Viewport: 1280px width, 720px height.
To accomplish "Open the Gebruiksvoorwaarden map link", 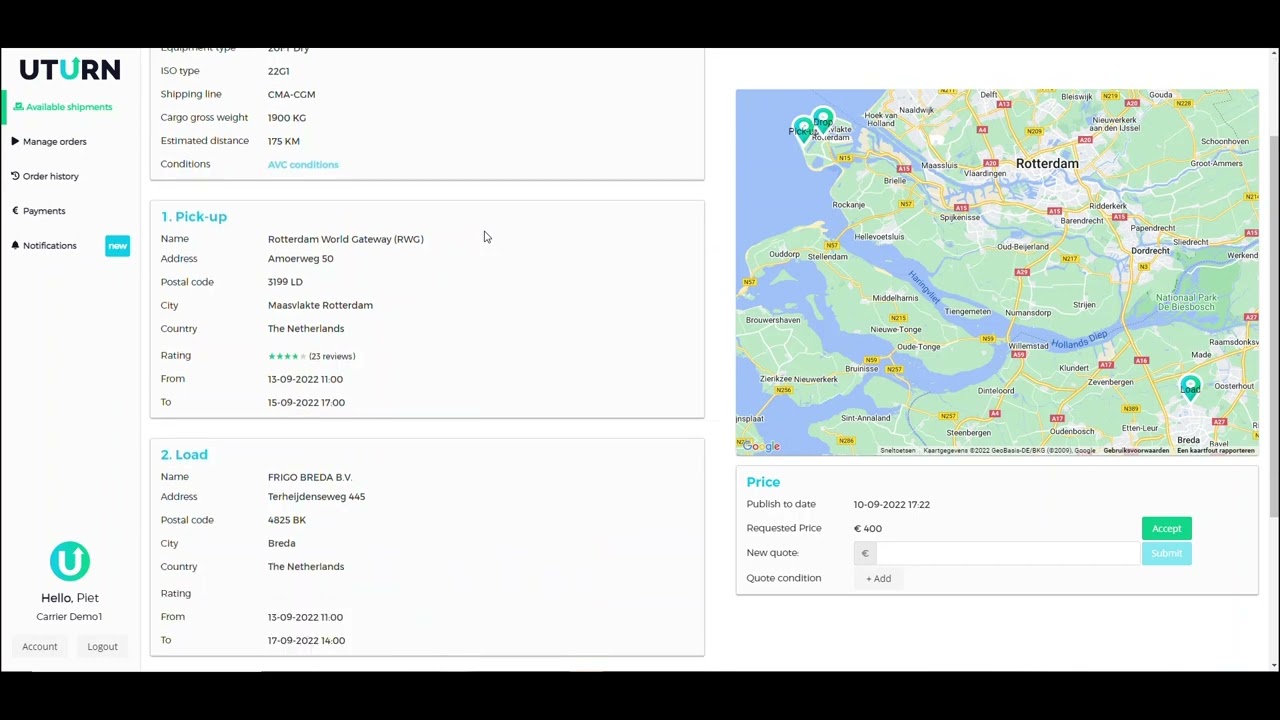I will point(1136,451).
